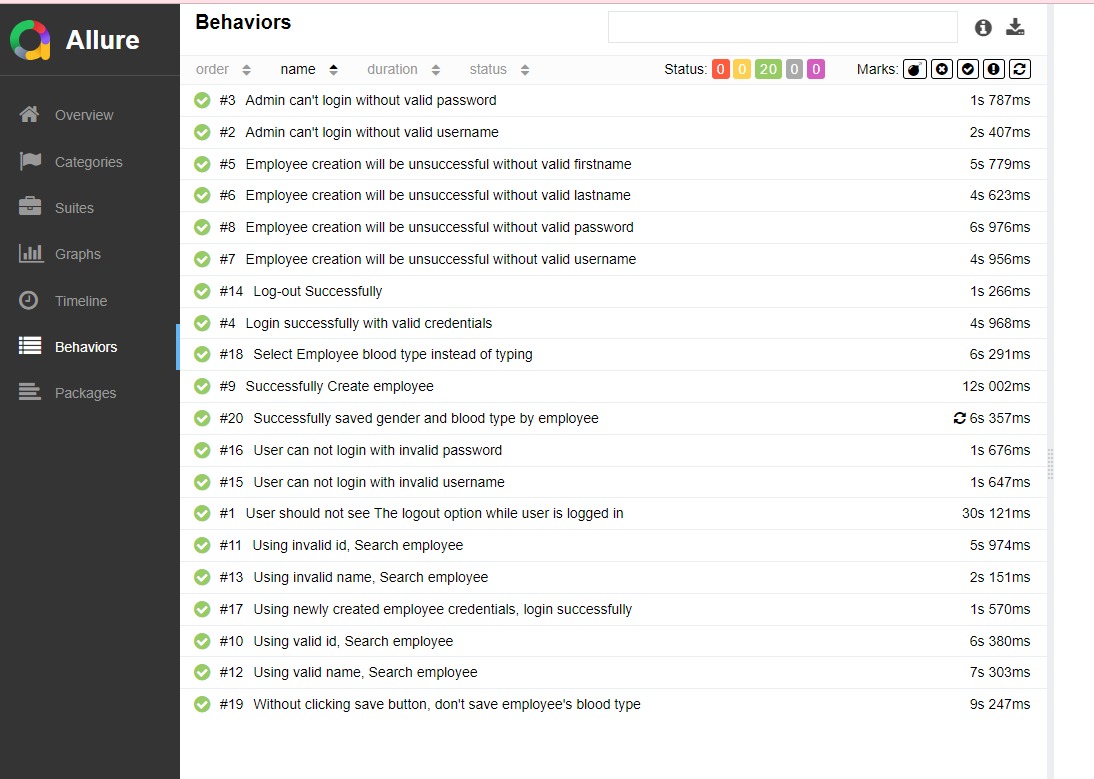
Task: Open Timeline via the clock icon
Action: point(30,300)
